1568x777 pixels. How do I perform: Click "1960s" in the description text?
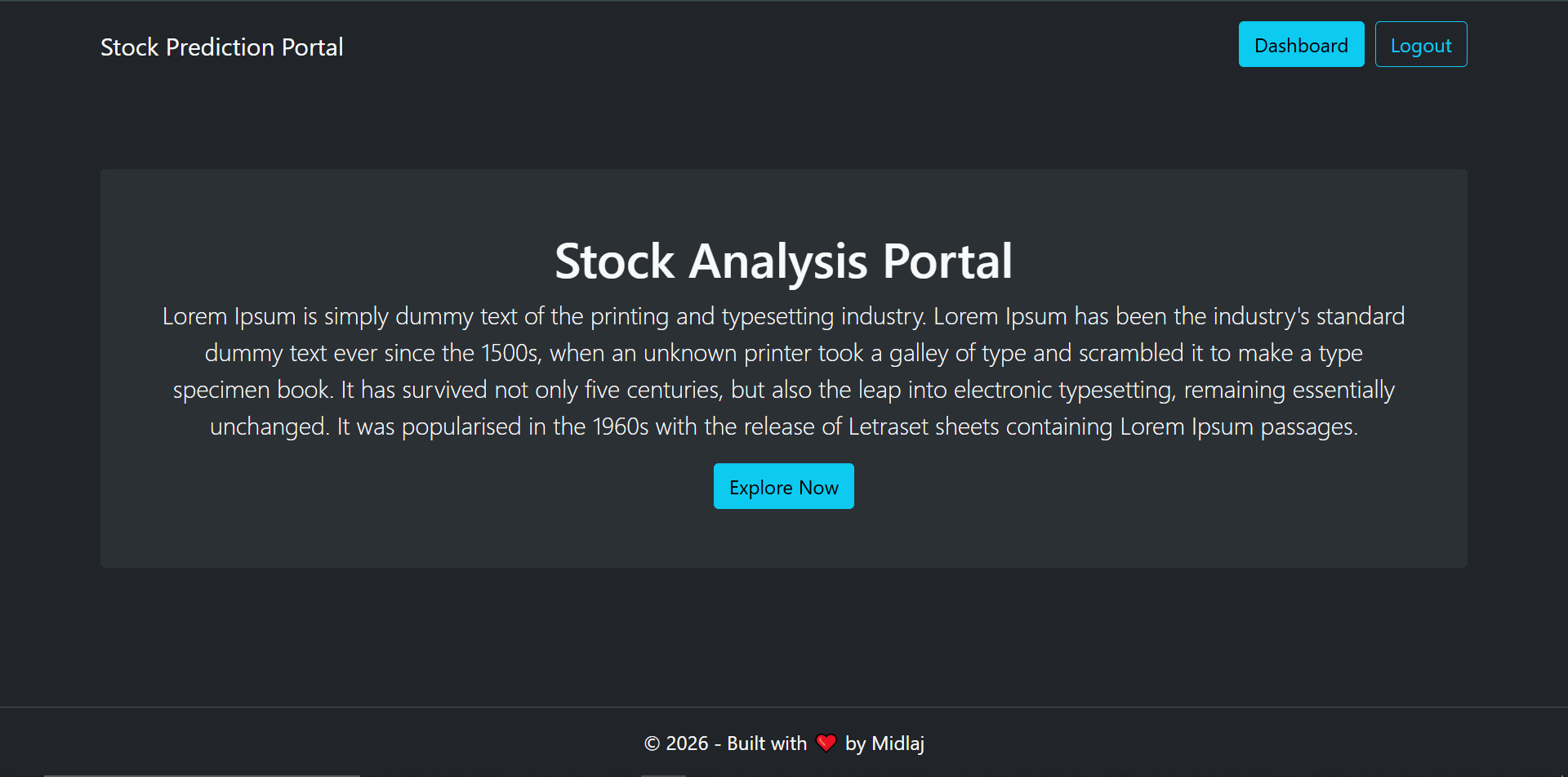pyautogui.click(x=620, y=426)
